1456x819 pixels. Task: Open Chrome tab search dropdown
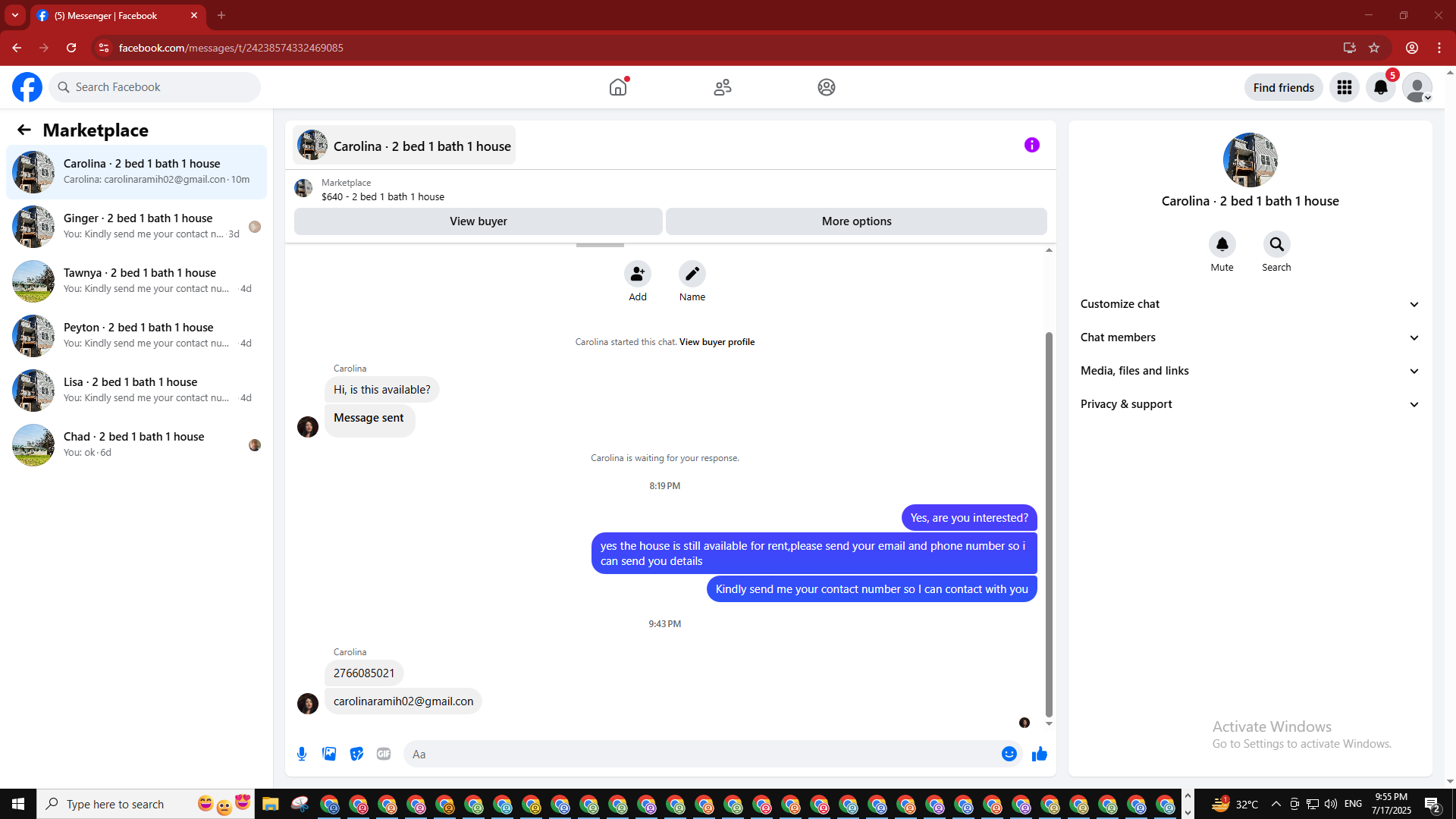(x=15, y=15)
